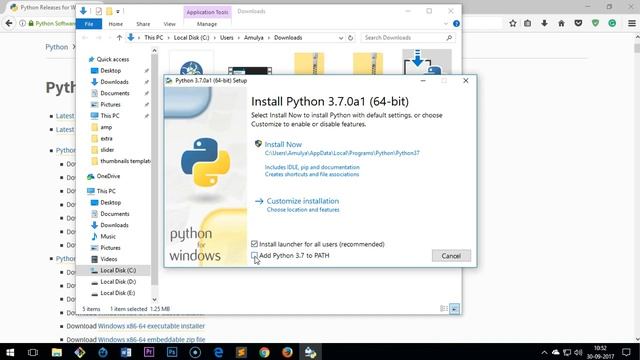The width and height of the screenshot is (640, 360).
Task: Open address bar history dropdown
Action: (341, 38)
